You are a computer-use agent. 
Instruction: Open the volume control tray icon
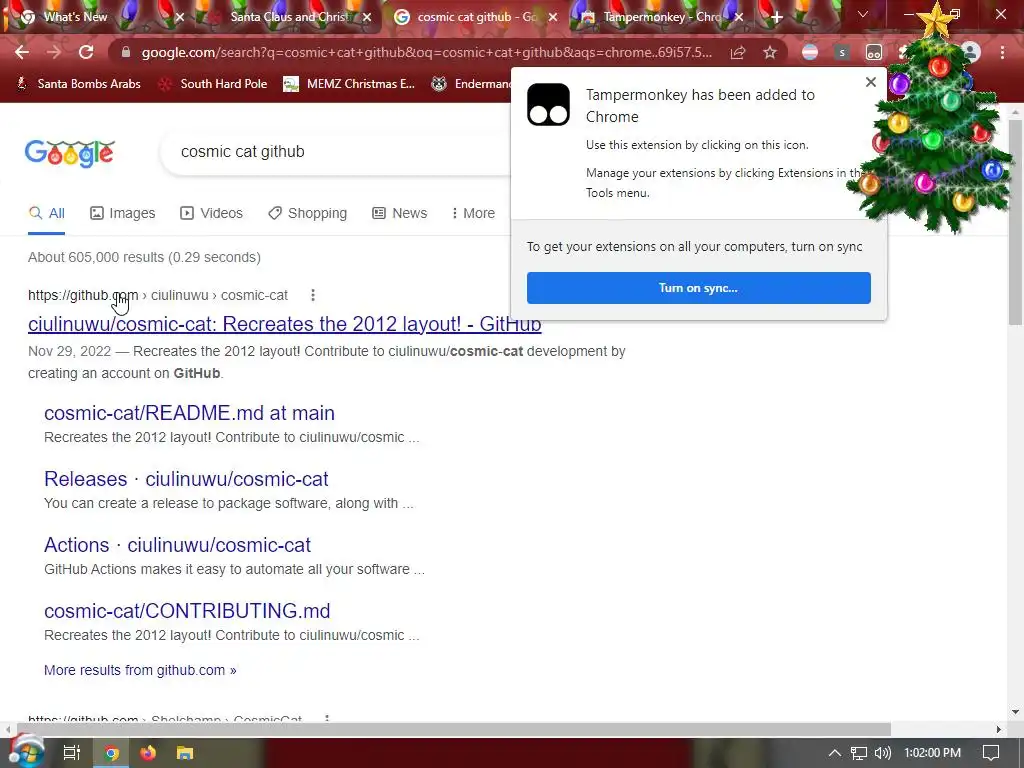(882, 753)
